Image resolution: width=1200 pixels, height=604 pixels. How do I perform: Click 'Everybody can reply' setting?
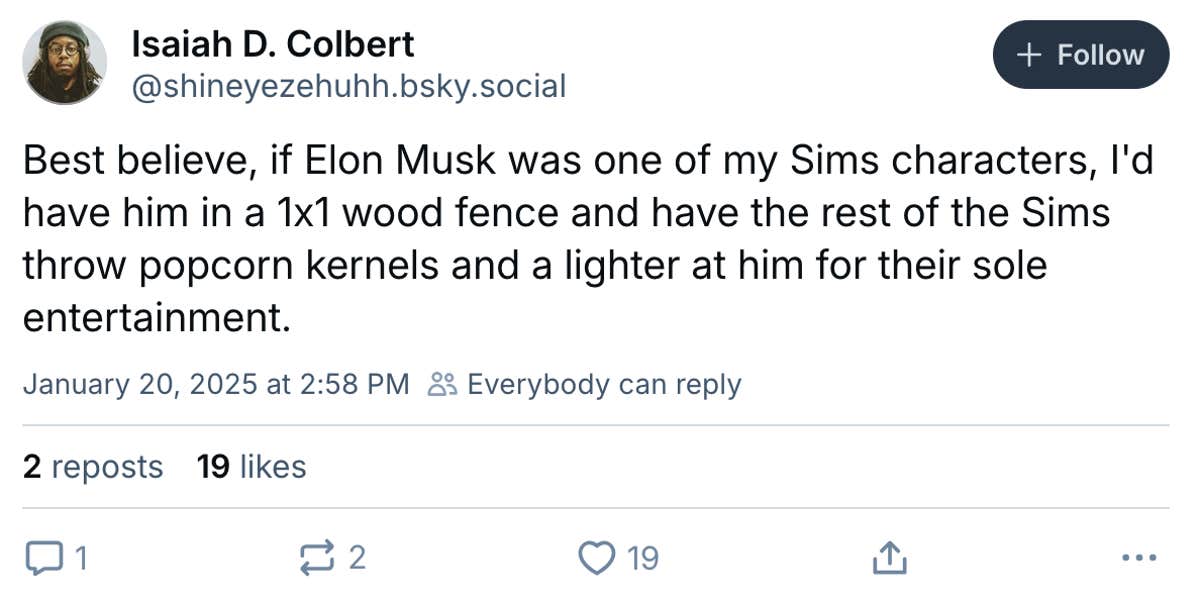tap(604, 383)
